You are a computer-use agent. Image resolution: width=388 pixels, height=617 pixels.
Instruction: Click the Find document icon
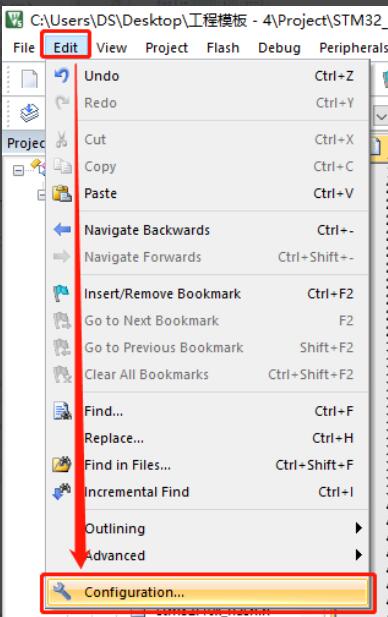click(x=62, y=411)
